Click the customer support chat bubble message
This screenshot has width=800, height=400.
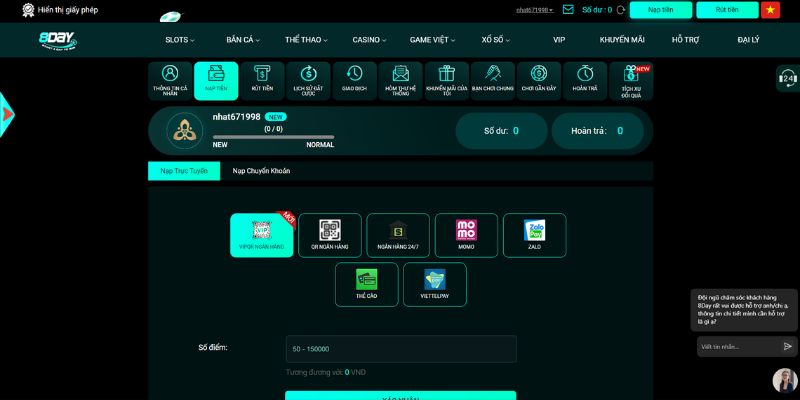point(744,310)
